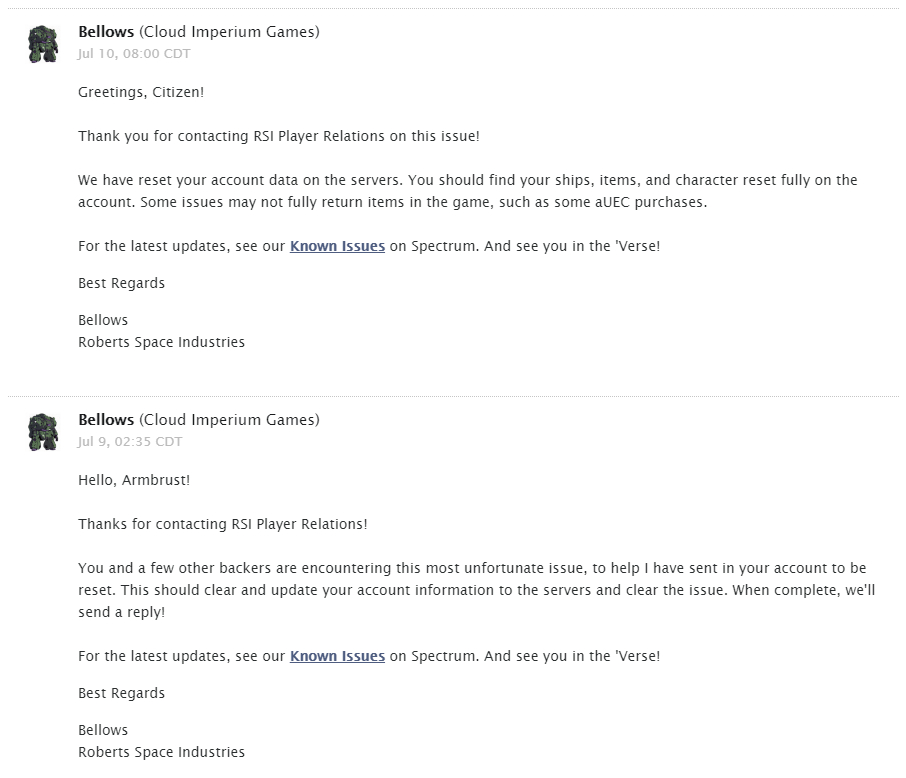Click 'Thank you for contacting RSI Player Relations on this issue!'

pos(279,136)
